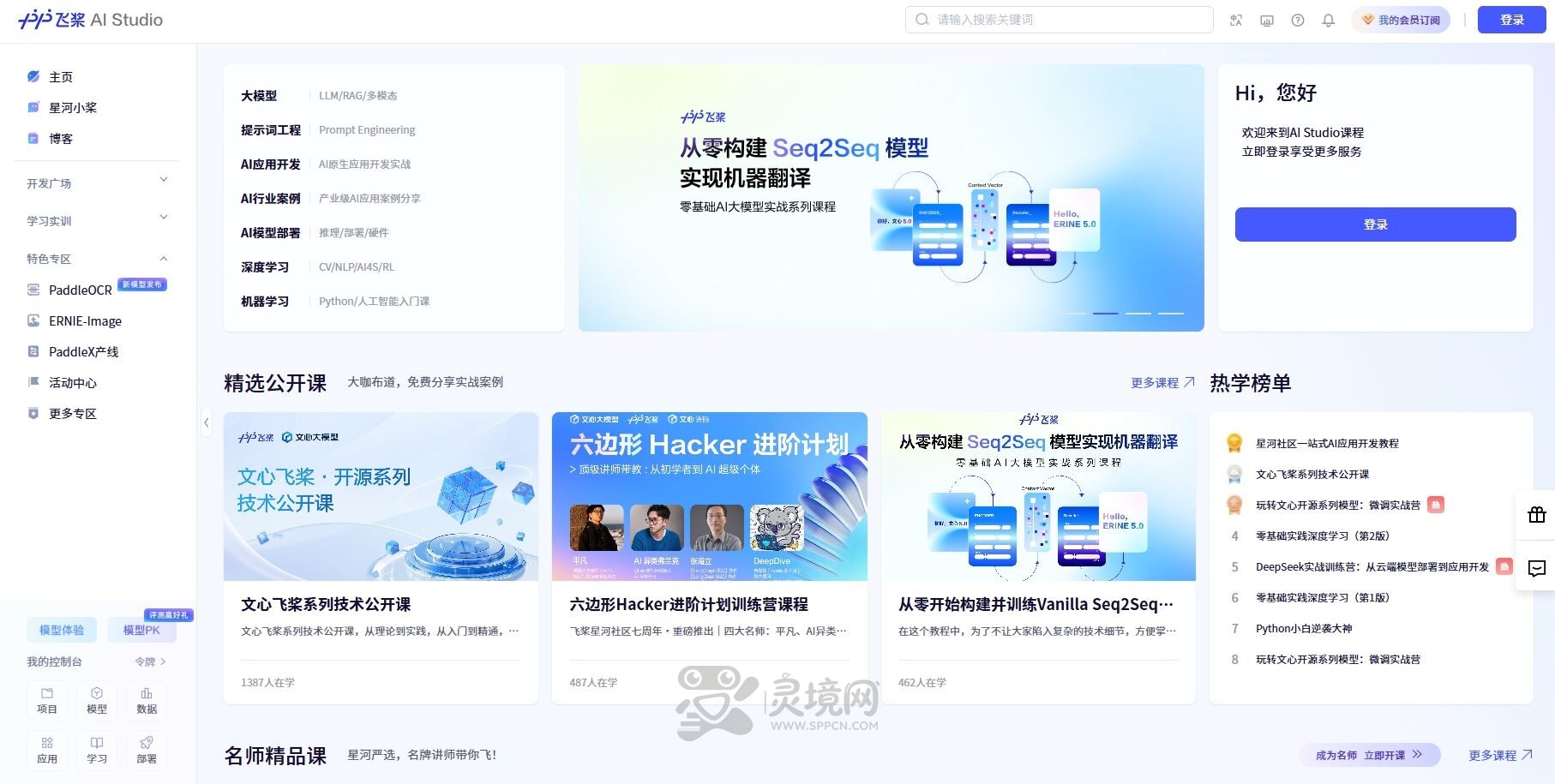This screenshot has width=1555, height=784.
Task: Select the first carousel indicator dash
Action: pyautogui.click(x=1073, y=314)
